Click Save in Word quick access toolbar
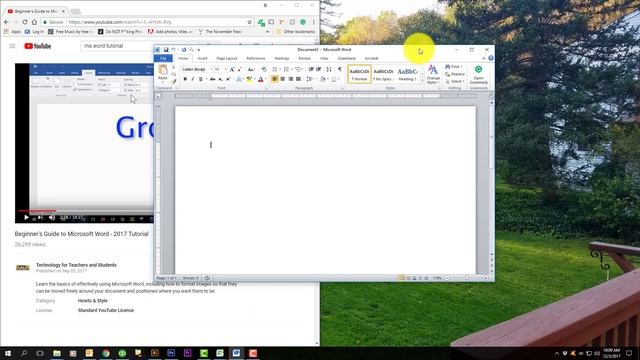Image resolution: width=640 pixels, height=360 pixels. (x=166, y=50)
